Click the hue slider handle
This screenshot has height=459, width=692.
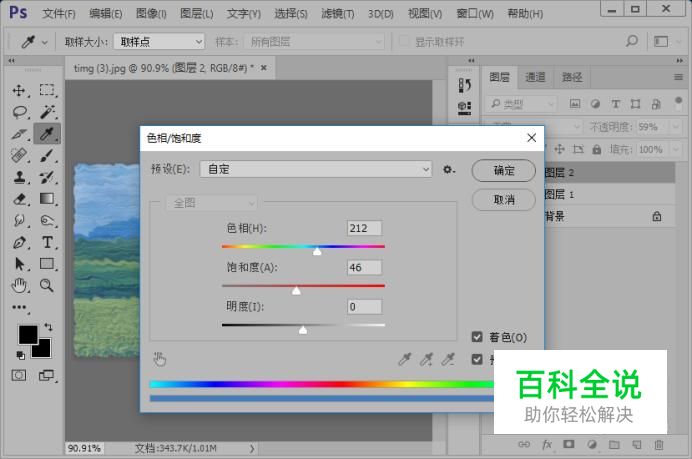tap(317, 251)
